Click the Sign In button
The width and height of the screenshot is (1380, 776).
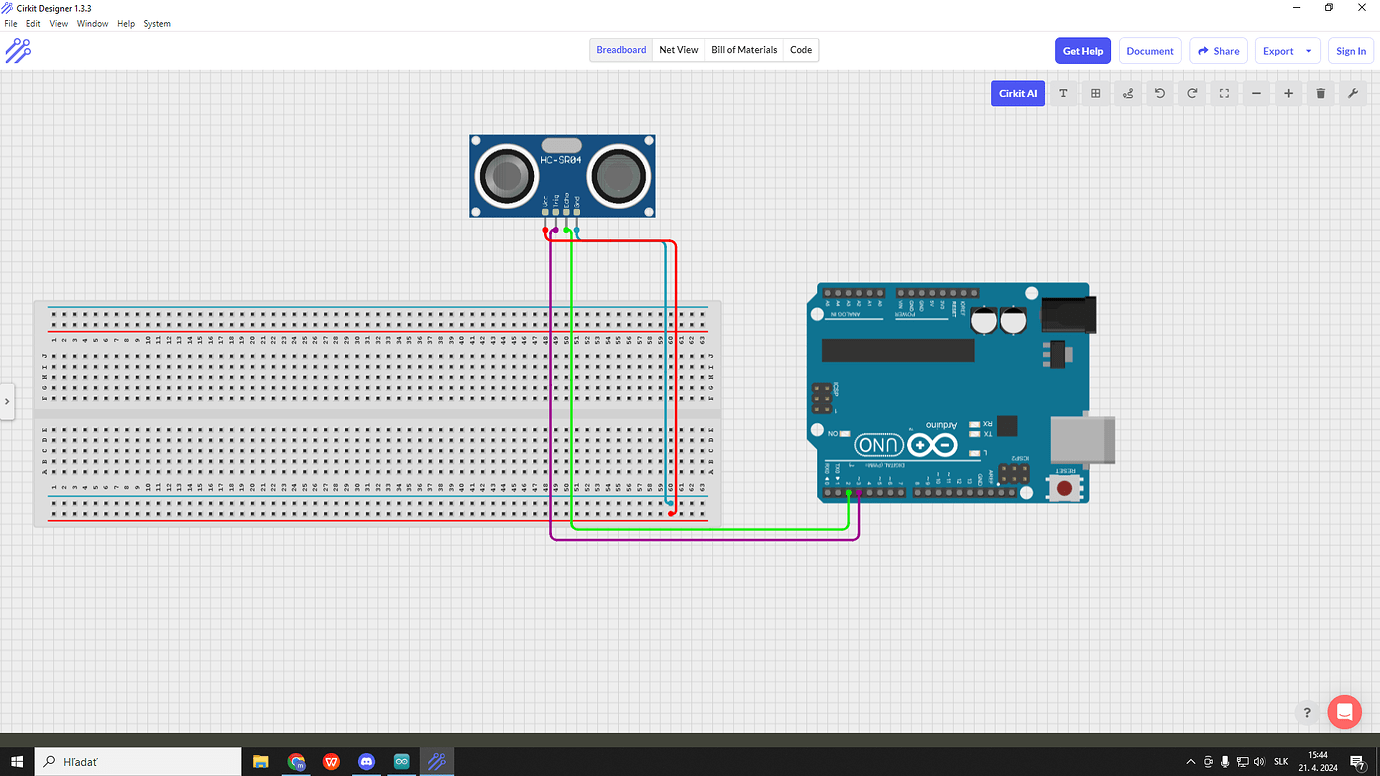pos(1351,50)
